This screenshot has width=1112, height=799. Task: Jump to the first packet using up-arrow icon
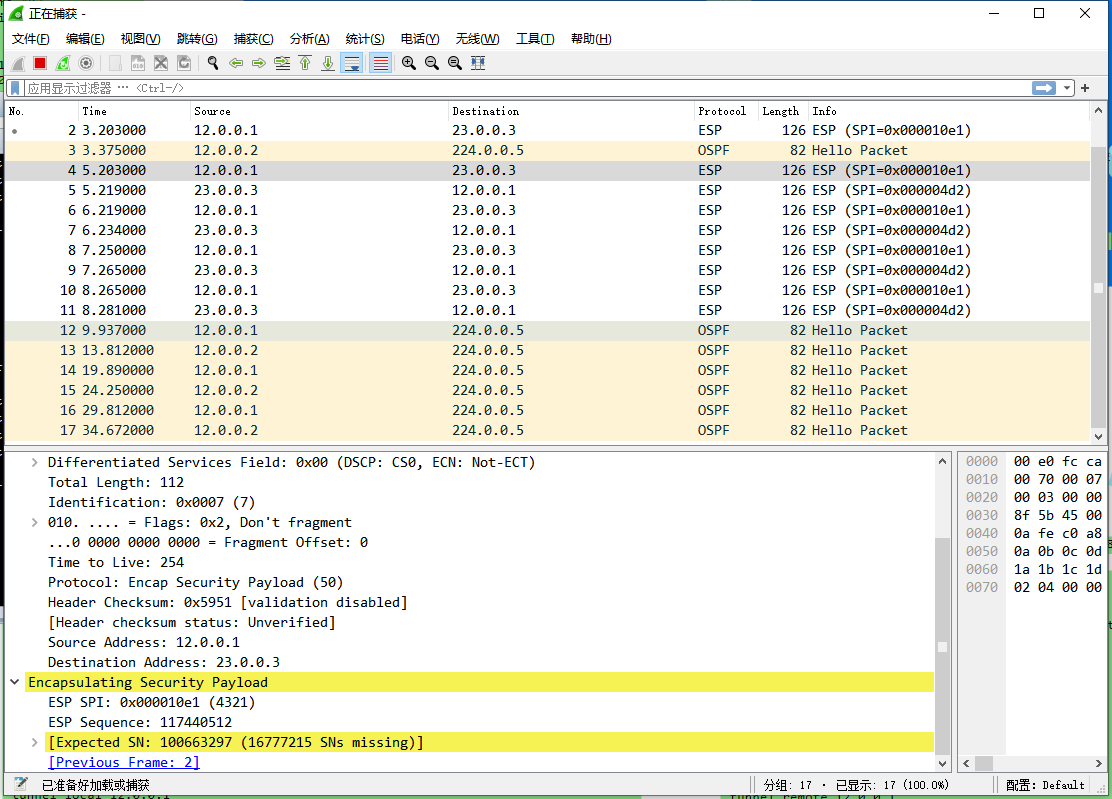304,62
